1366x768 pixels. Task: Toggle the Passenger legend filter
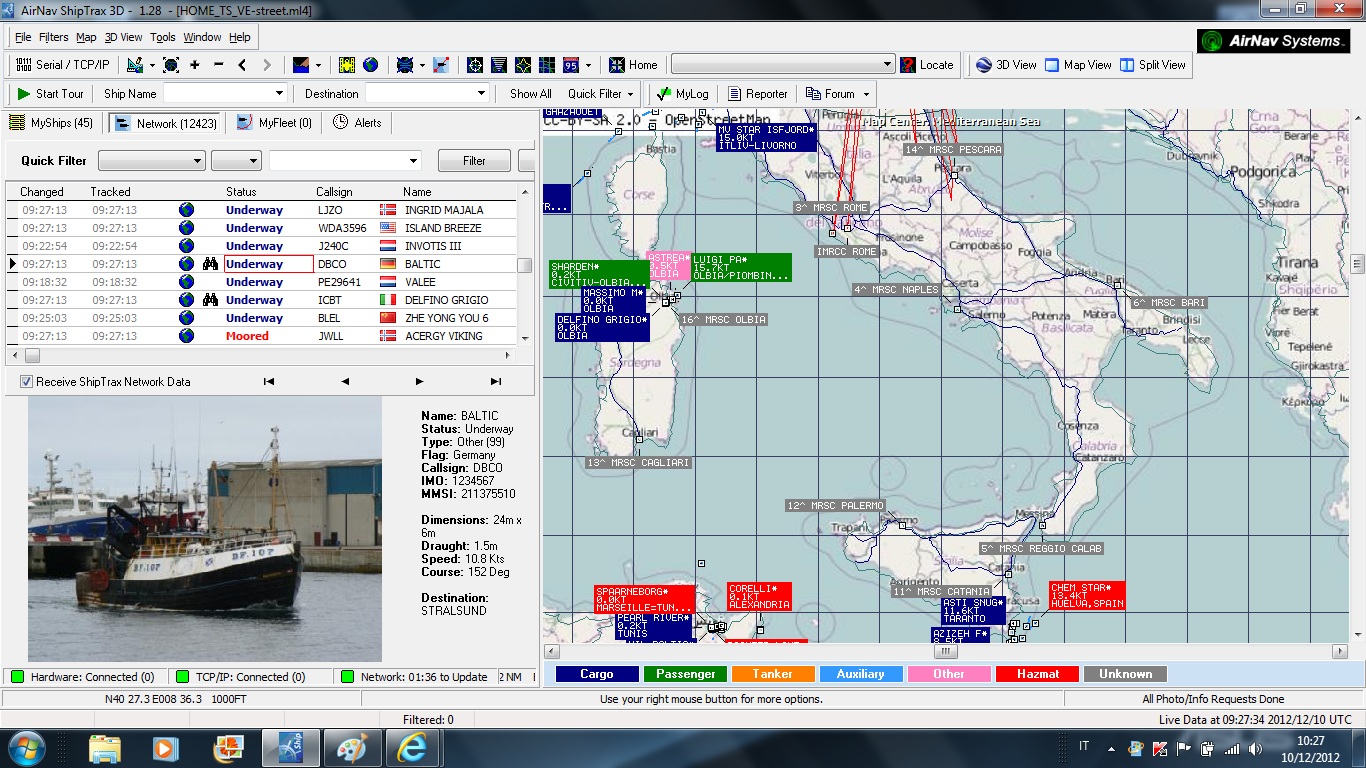pyautogui.click(x=686, y=674)
